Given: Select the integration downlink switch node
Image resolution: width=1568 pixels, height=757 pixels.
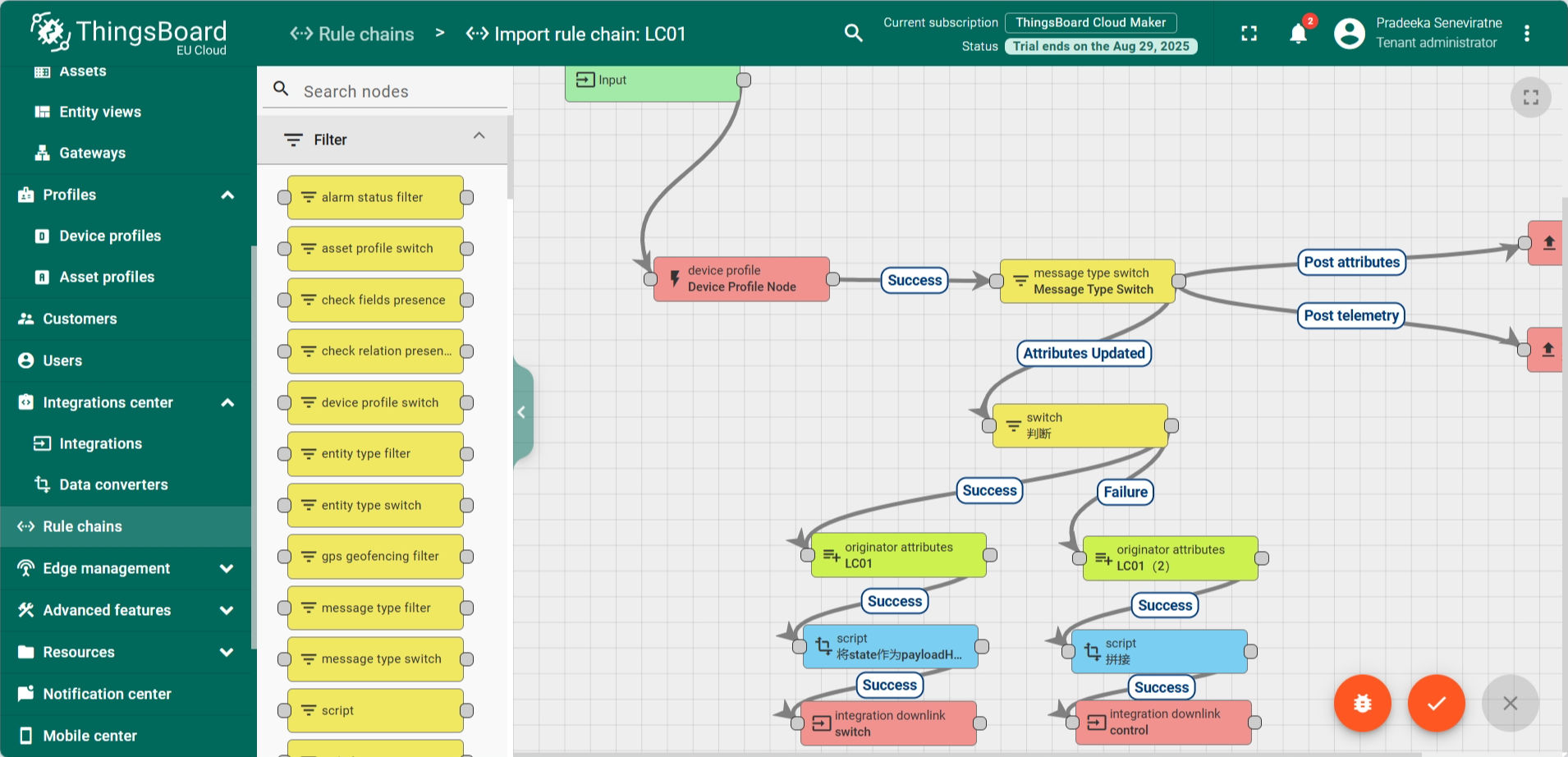Looking at the screenshot, I should point(888,723).
